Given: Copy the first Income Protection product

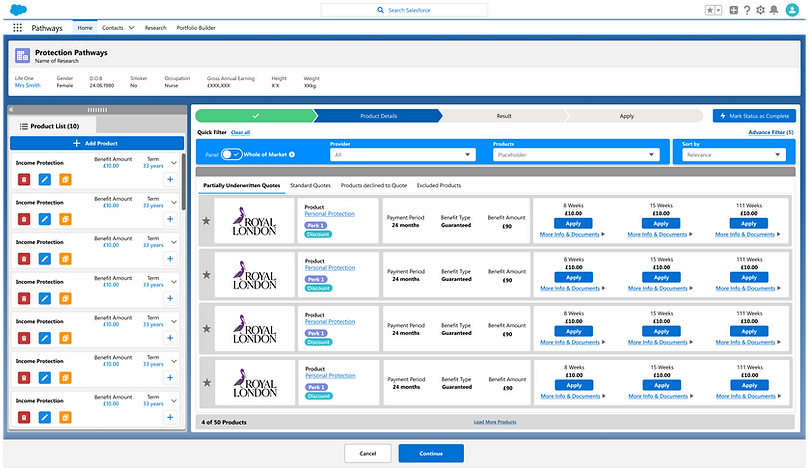Looking at the screenshot, I should click(65, 180).
